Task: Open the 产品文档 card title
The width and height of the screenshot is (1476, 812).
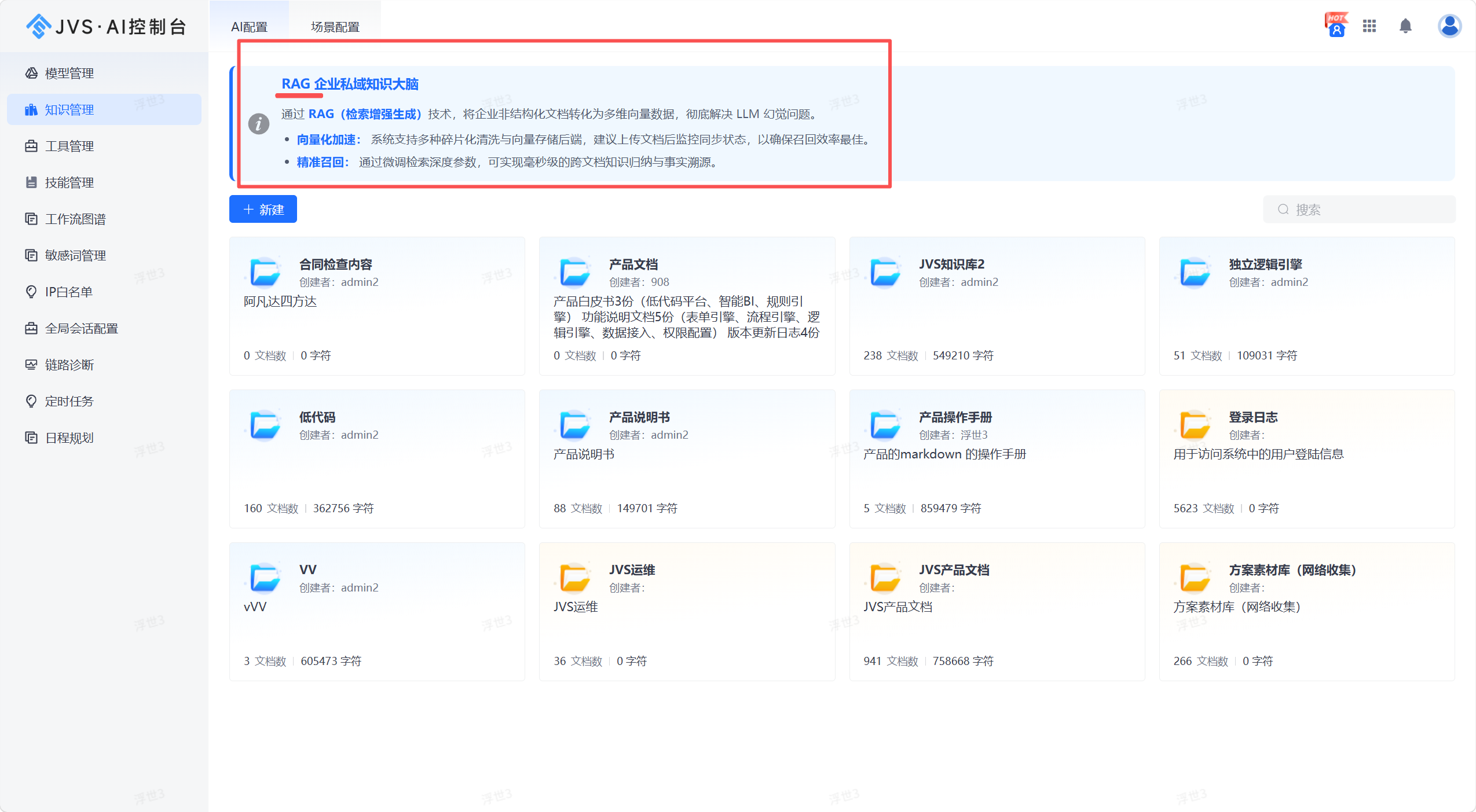Action: point(633,264)
